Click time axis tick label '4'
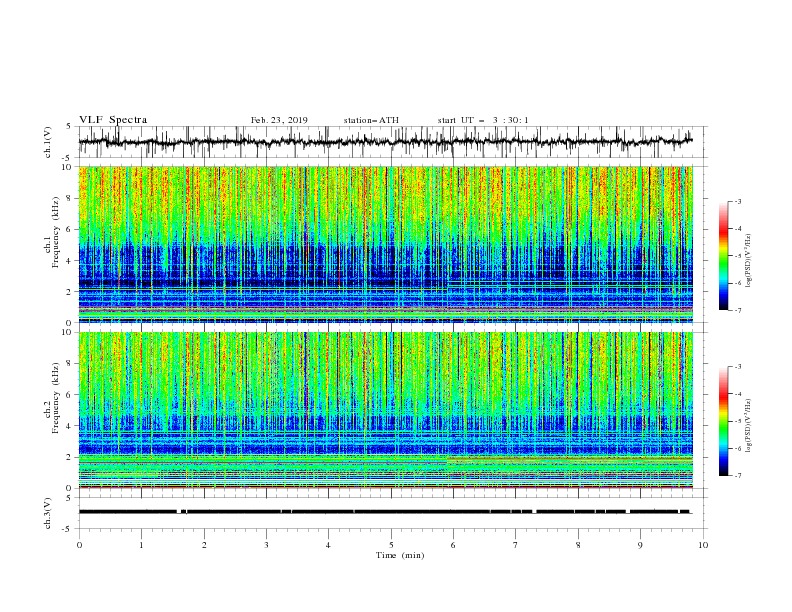The height and width of the screenshot is (612, 792). (x=328, y=545)
